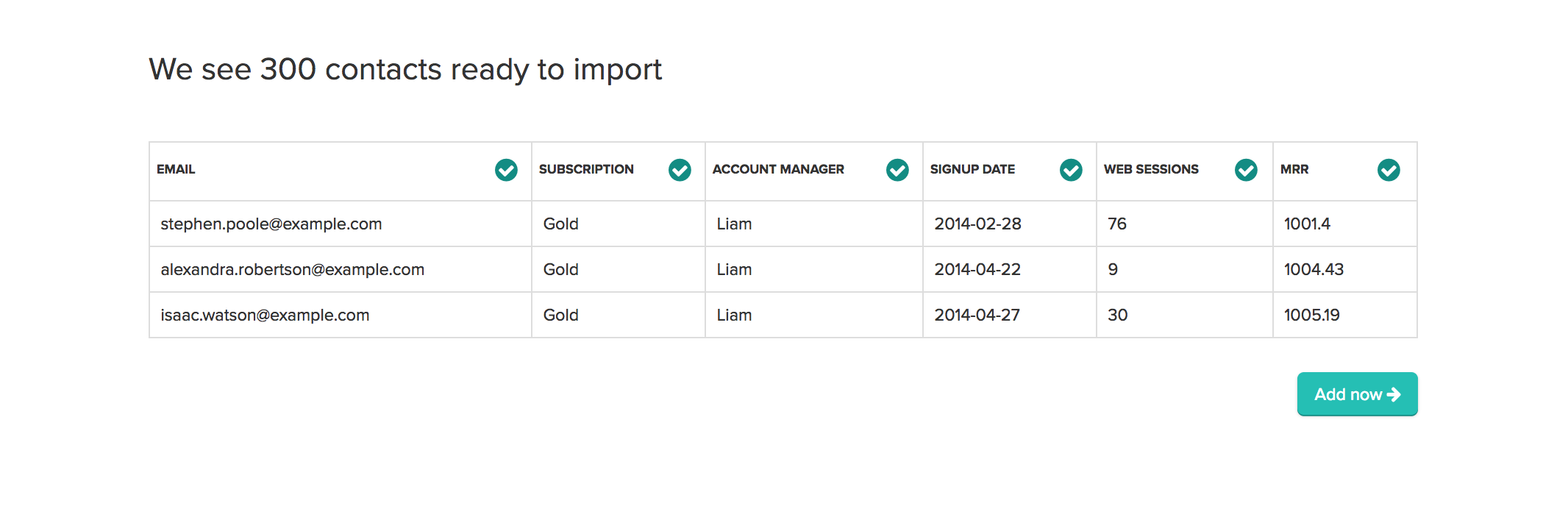The width and height of the screenshot is (1568, 506).
Task: Select the EMAIL column header label
Action: pos(176,169)
